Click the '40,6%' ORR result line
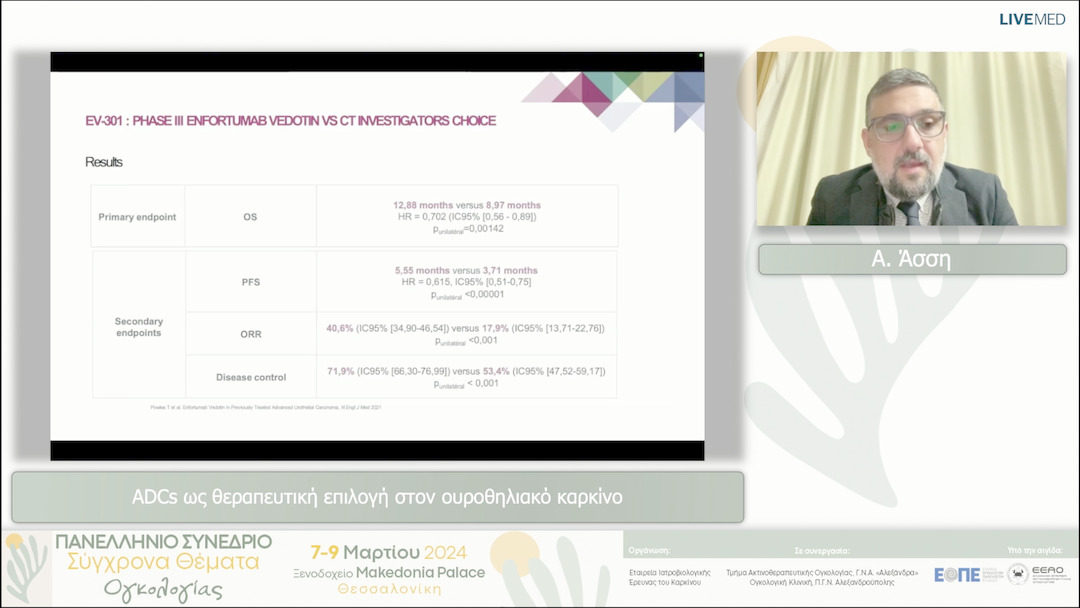This screenshot has height=608, width=1080. click(466, 328)
